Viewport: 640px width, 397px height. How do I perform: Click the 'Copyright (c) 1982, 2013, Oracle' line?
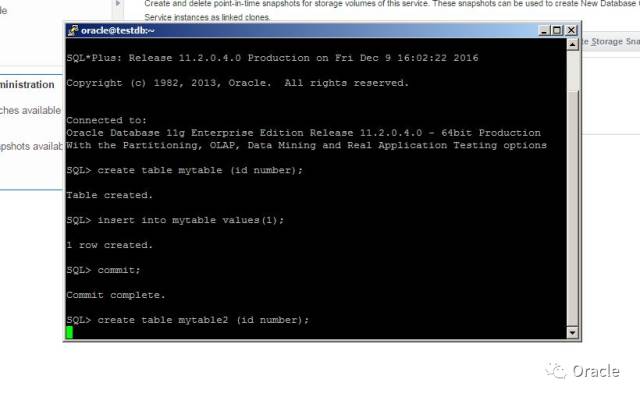click(237, 83)
